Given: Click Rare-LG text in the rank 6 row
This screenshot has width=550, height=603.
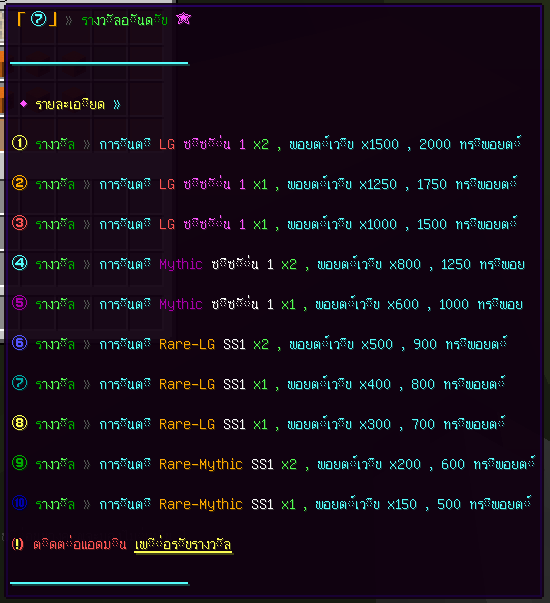Looking at the screenshot, I should click(x=187, y=345).
